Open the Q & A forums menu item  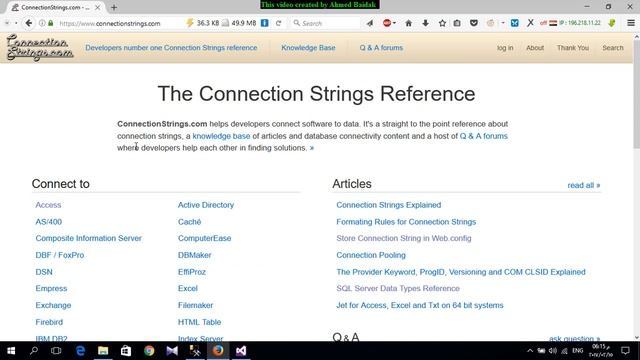381,48
